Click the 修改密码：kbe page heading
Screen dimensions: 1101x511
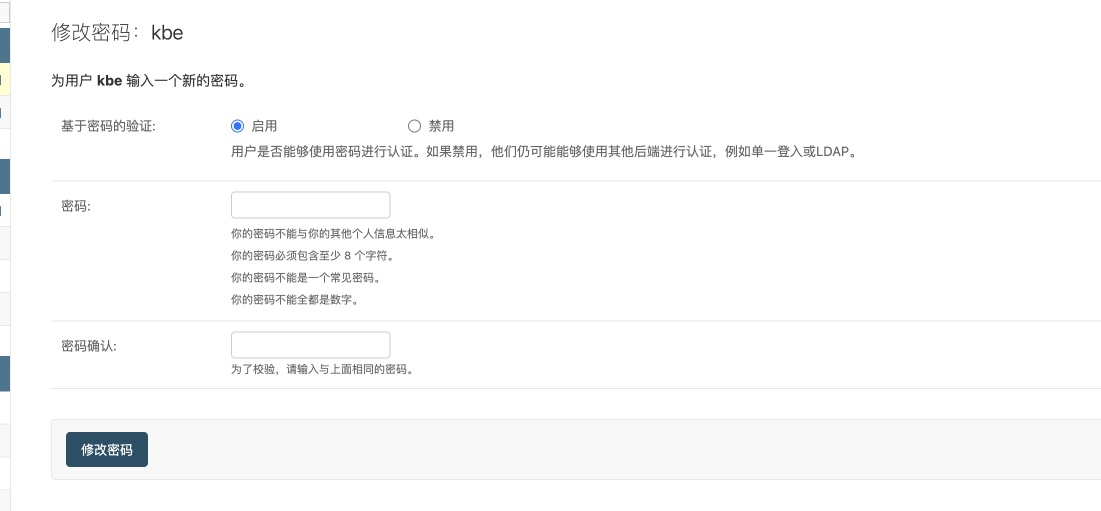[x=117, y=32]
